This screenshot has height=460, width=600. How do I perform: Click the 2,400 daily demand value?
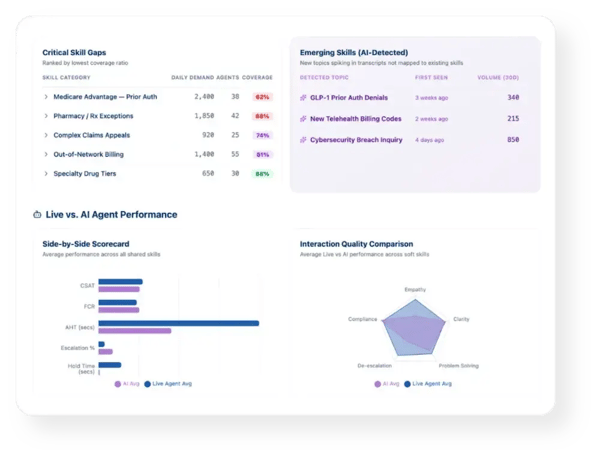coord(204,97)
